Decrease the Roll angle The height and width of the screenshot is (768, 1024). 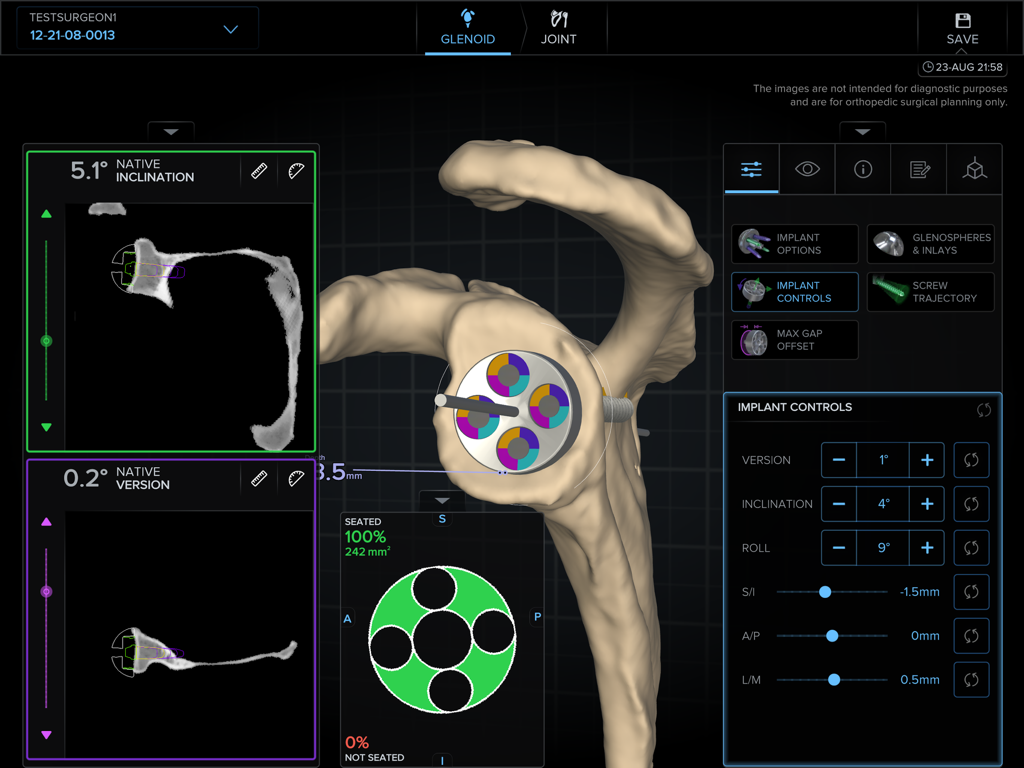pos(839,547)
